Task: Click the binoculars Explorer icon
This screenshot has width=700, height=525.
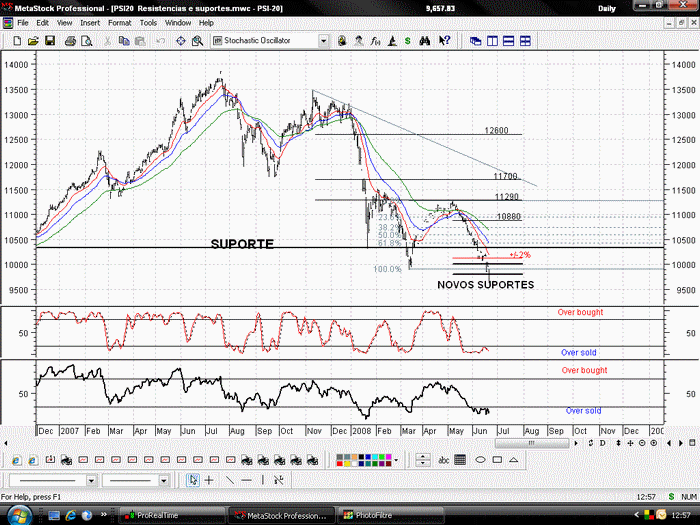Action: 425,41
